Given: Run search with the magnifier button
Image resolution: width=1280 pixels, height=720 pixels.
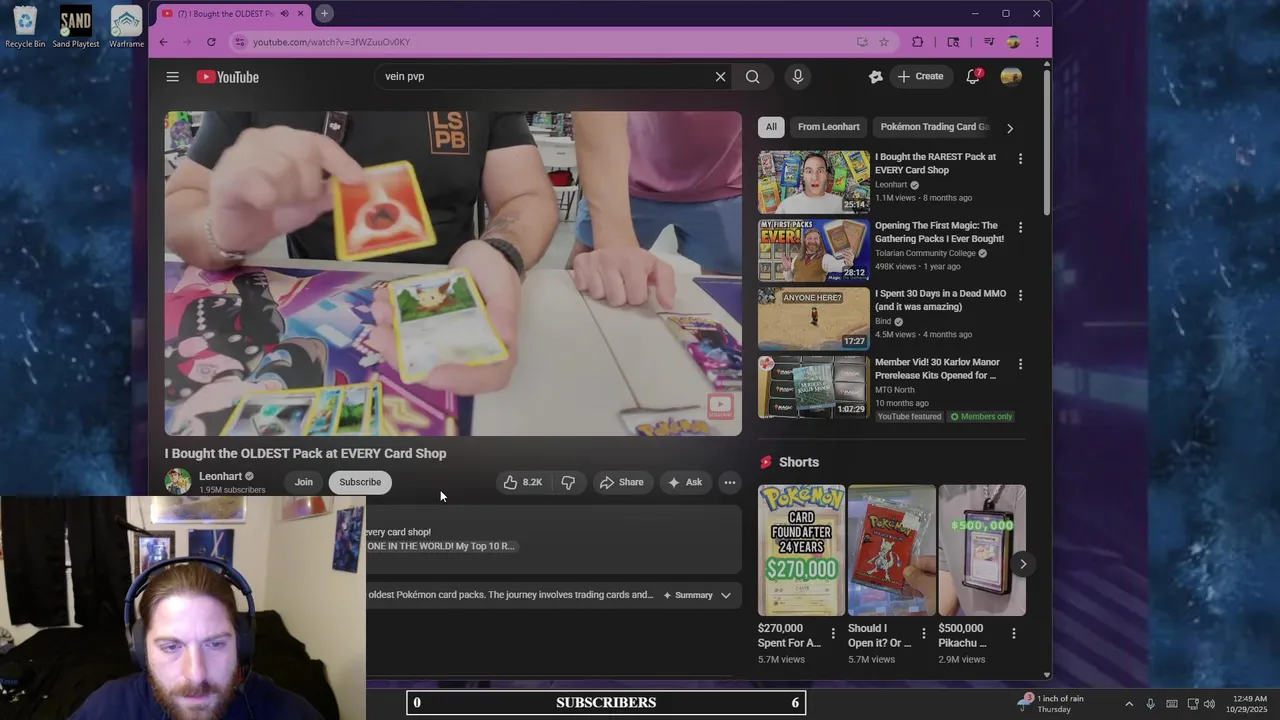Looking at the screenshot, I should pos(752,77).
